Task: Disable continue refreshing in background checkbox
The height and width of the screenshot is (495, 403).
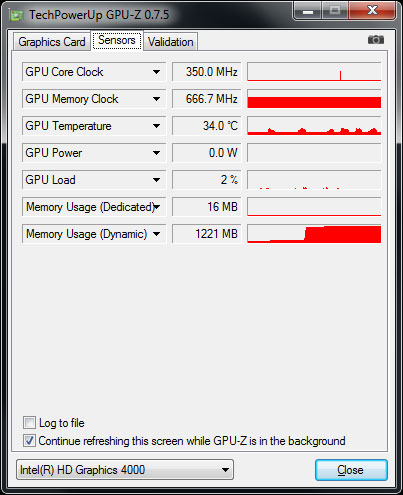Action: [x=29, y=440]
